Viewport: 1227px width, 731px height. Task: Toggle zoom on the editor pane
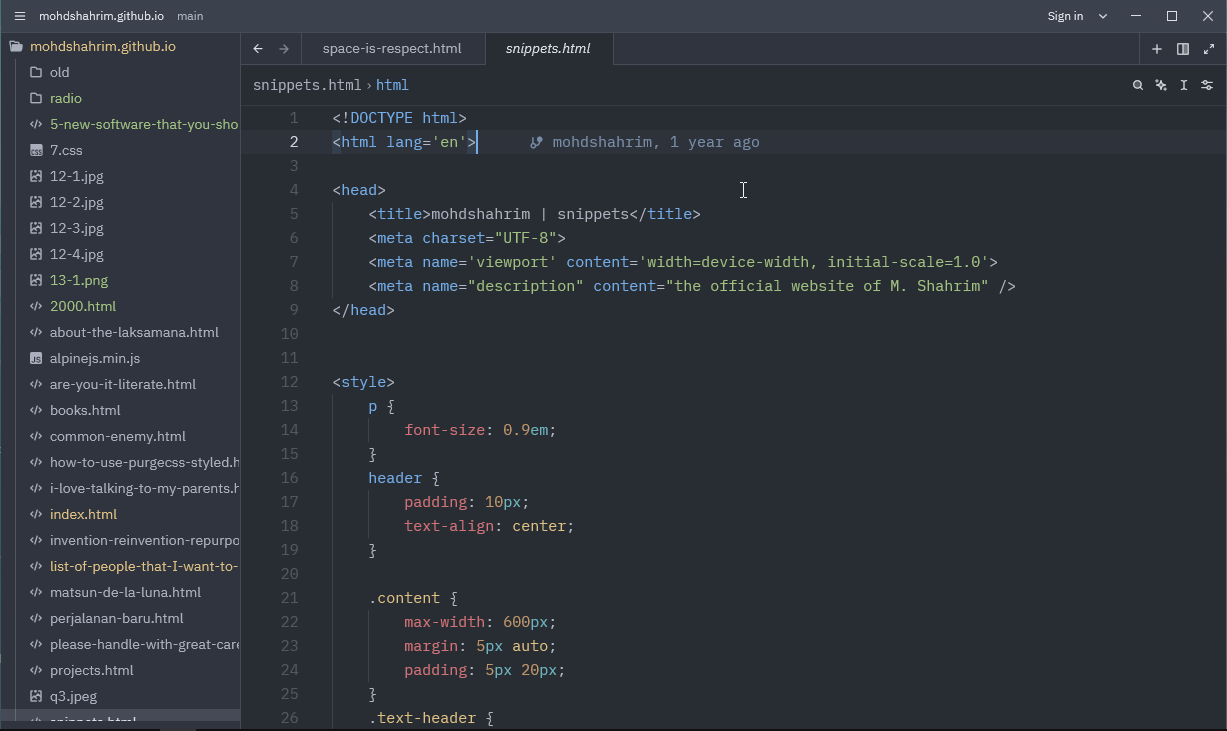pyautogui.click(x=1209, y=48)
